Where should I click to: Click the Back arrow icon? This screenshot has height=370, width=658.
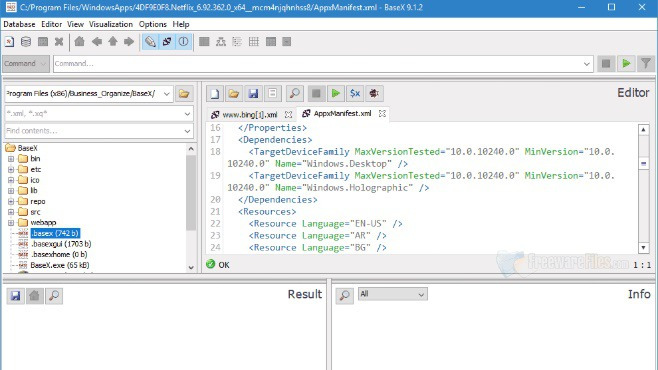click(x=97, y=42)
